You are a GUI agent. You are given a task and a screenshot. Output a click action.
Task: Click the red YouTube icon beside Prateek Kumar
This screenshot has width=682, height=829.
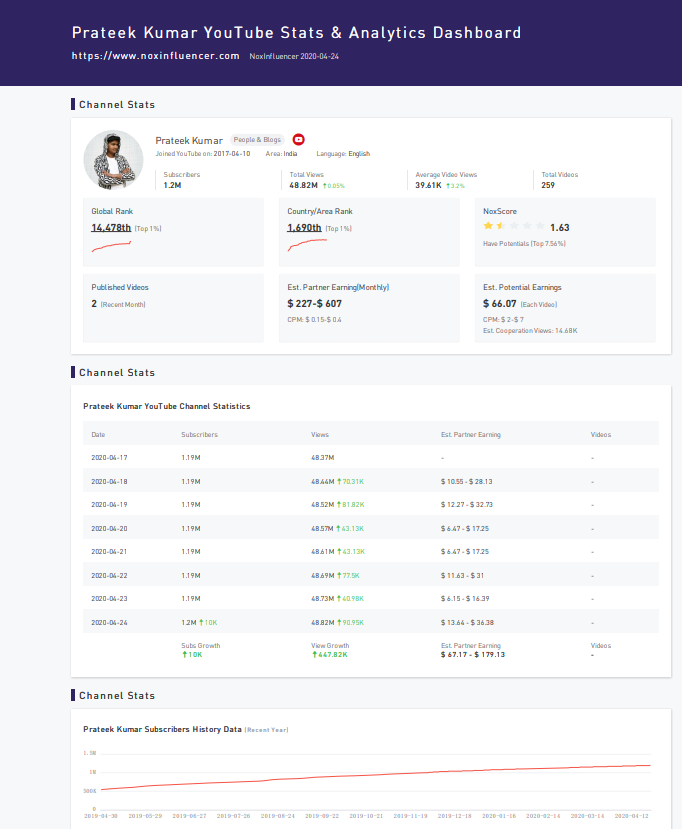[299, 140]
